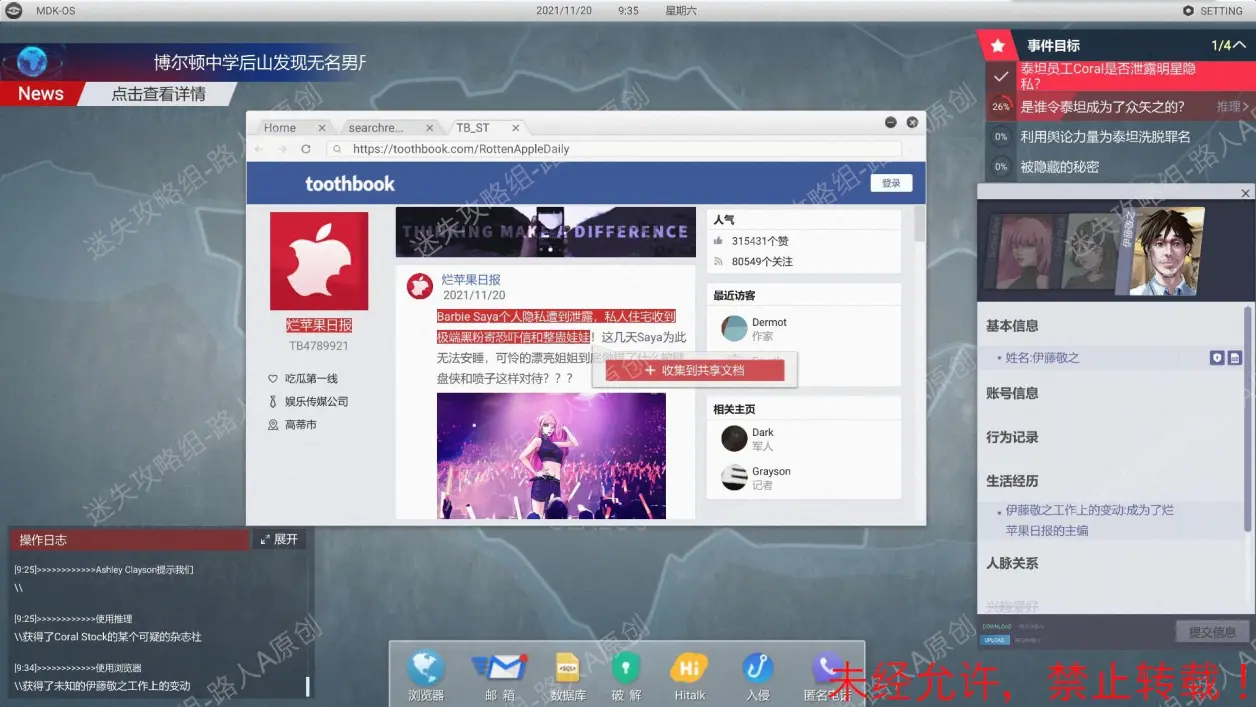
Task: Open the 邮箱 mail dock icon
Action: click(499, 668)
